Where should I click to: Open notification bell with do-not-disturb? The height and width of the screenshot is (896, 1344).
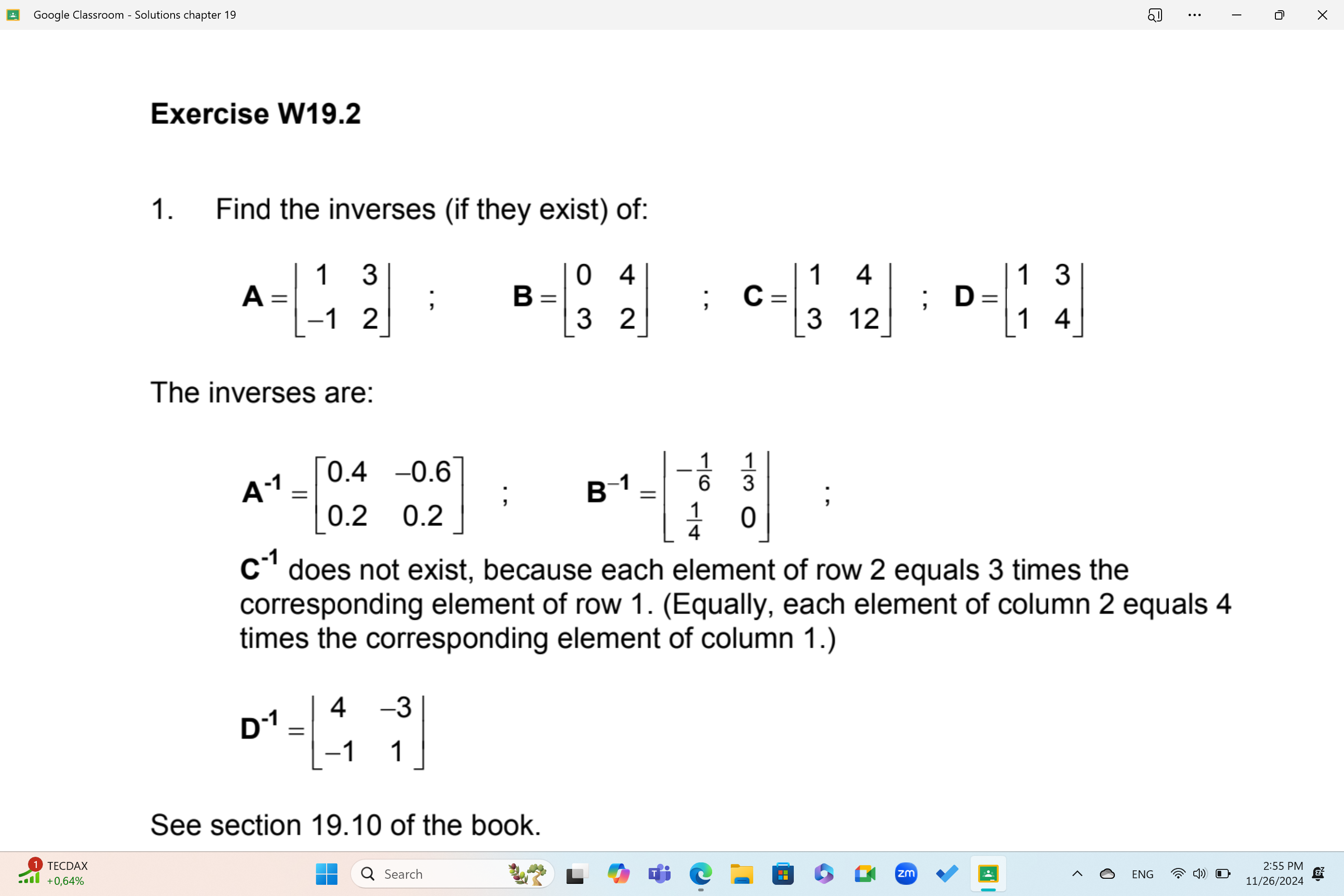(x=1319, y=874)
